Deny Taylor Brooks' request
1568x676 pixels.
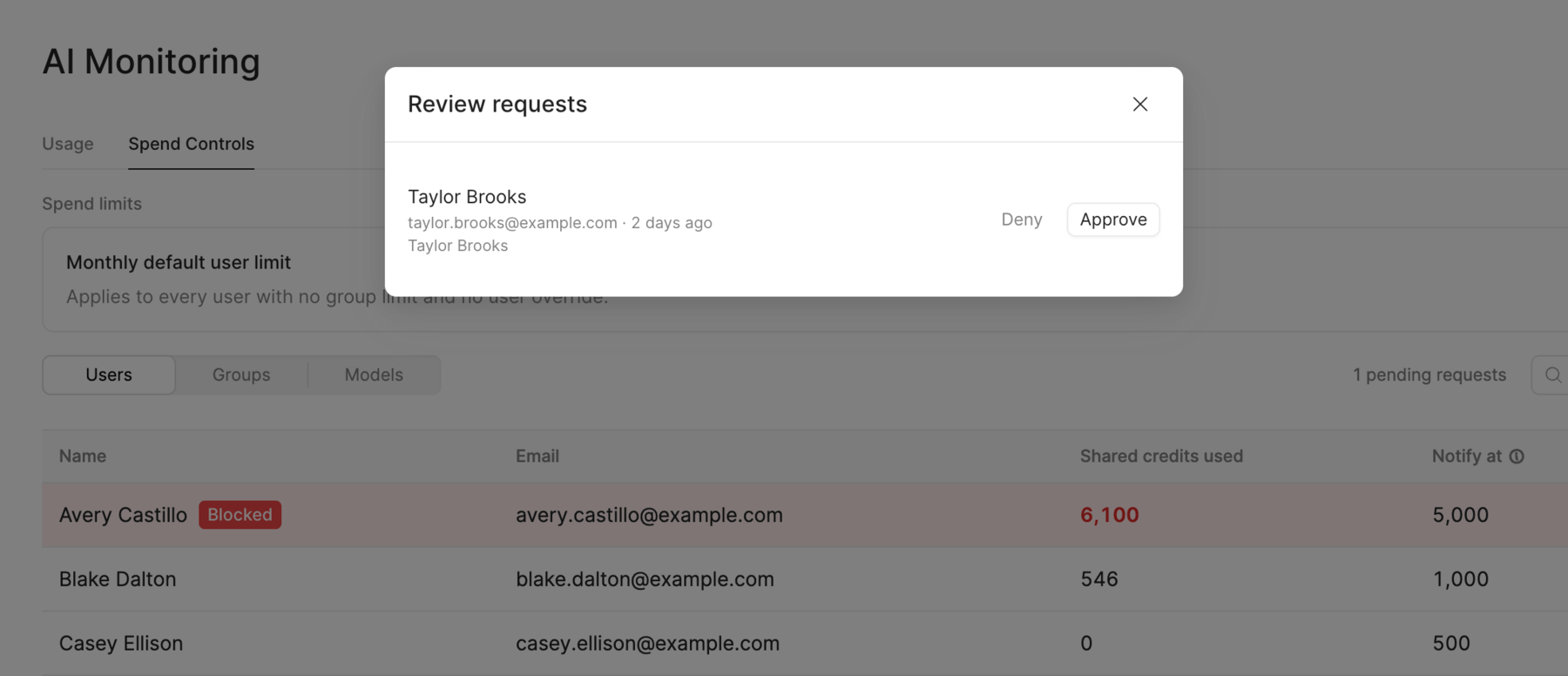[x=1022, y=220]
